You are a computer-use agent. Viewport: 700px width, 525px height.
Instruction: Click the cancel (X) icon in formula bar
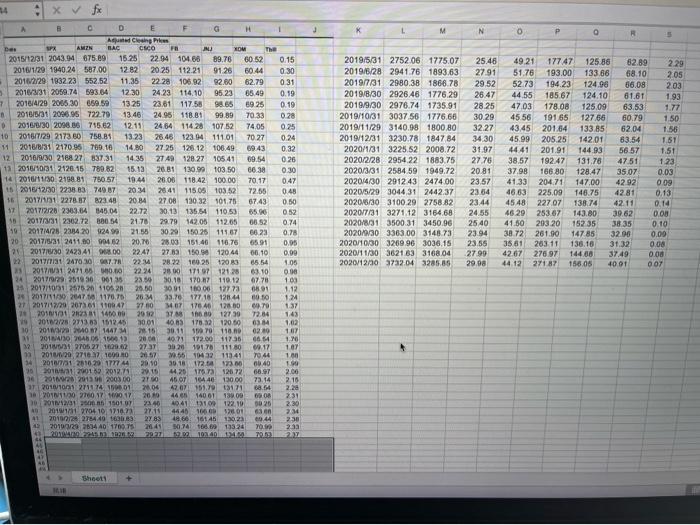57,10
